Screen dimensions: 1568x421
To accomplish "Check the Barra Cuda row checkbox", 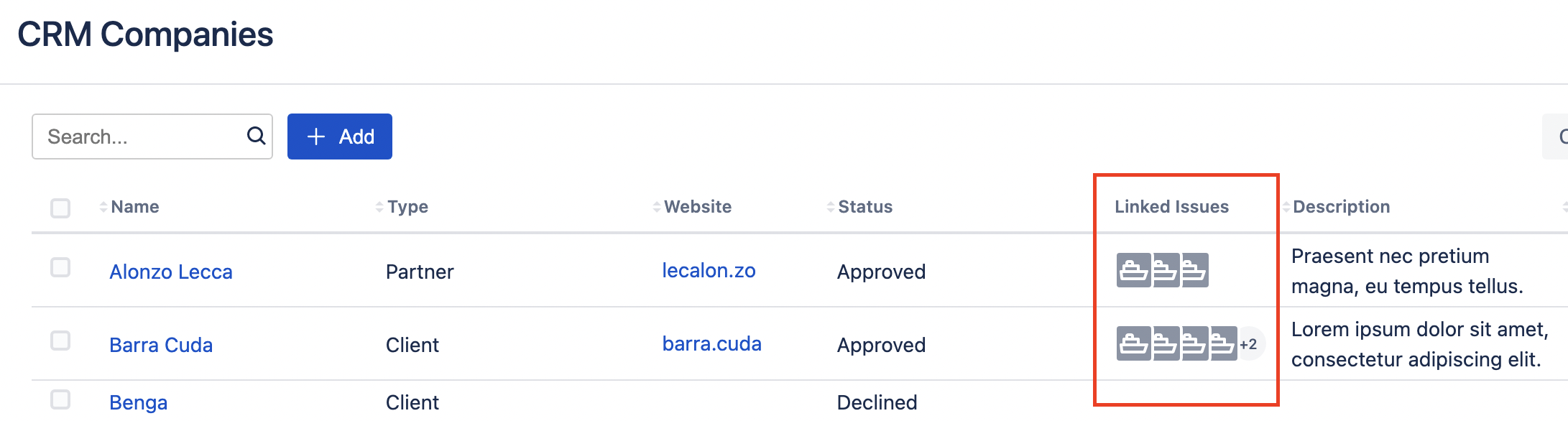I will coord(60,341).
